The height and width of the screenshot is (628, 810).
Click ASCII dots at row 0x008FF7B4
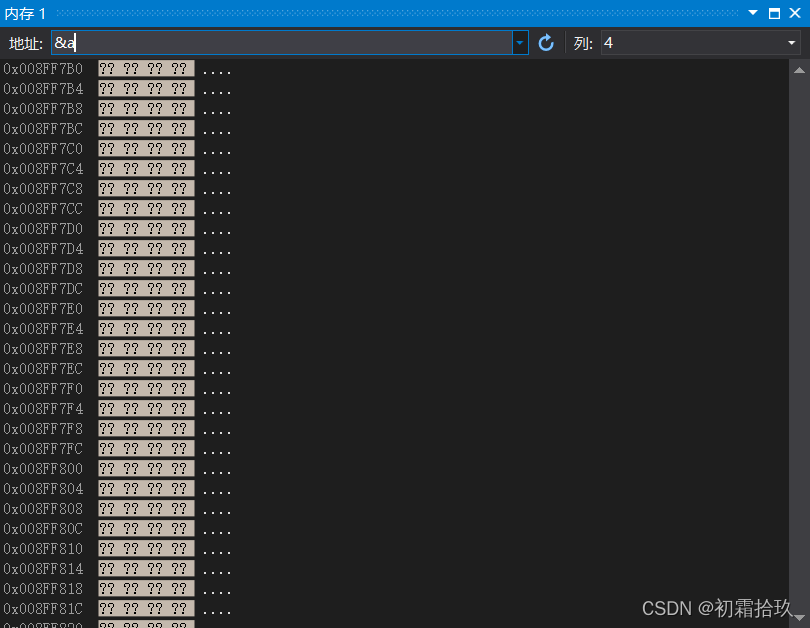217,93
